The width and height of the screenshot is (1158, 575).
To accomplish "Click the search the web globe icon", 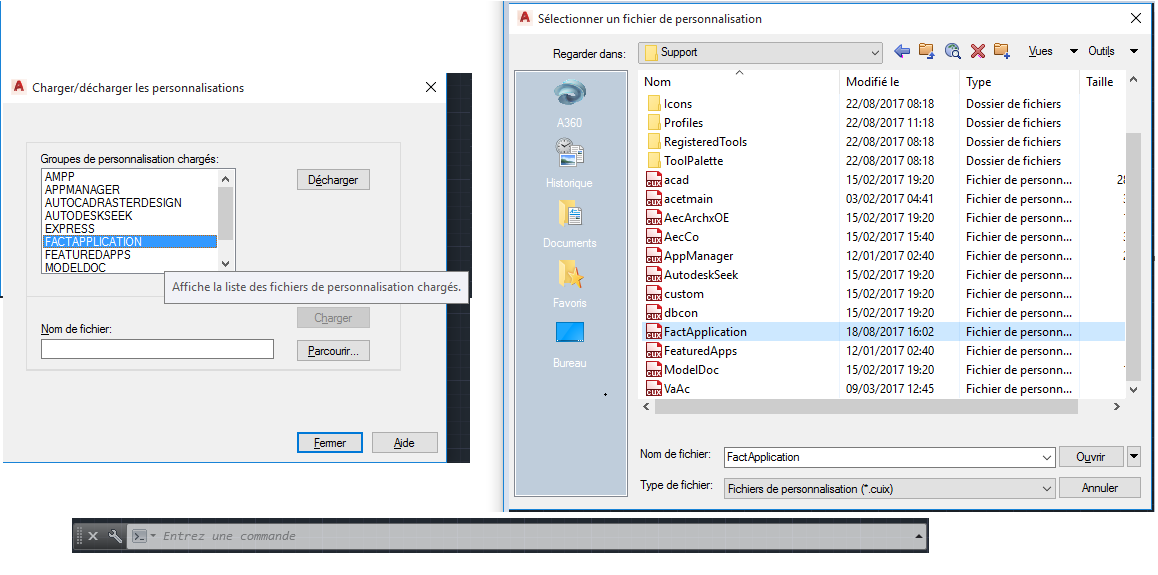I will point(952,51).
